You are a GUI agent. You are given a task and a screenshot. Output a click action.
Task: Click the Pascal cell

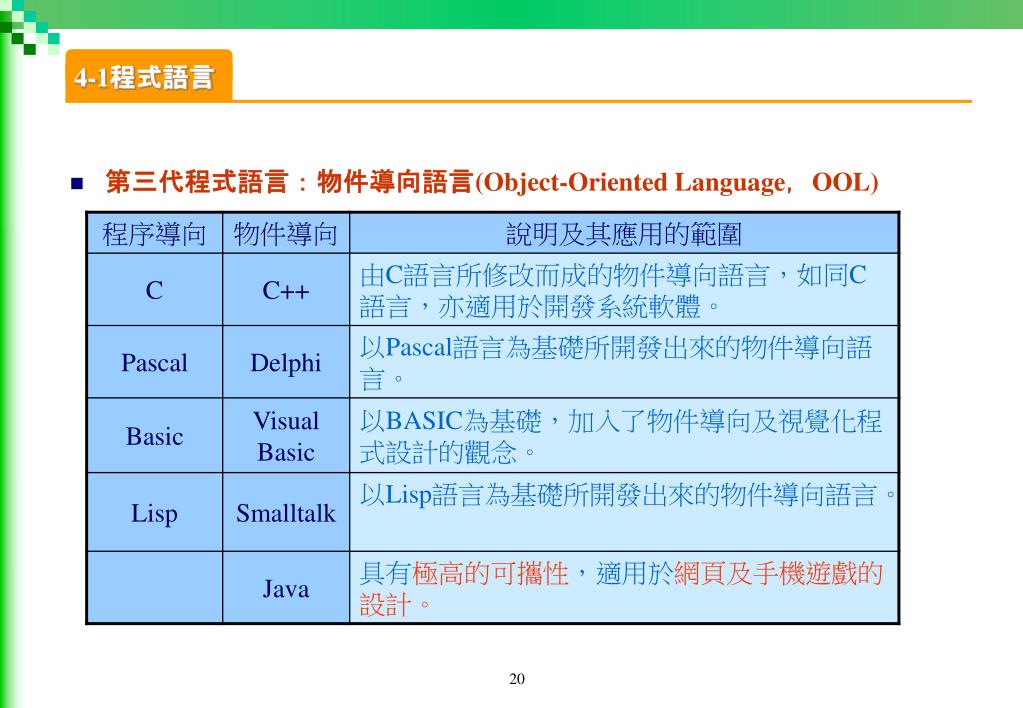click(154, 362)
